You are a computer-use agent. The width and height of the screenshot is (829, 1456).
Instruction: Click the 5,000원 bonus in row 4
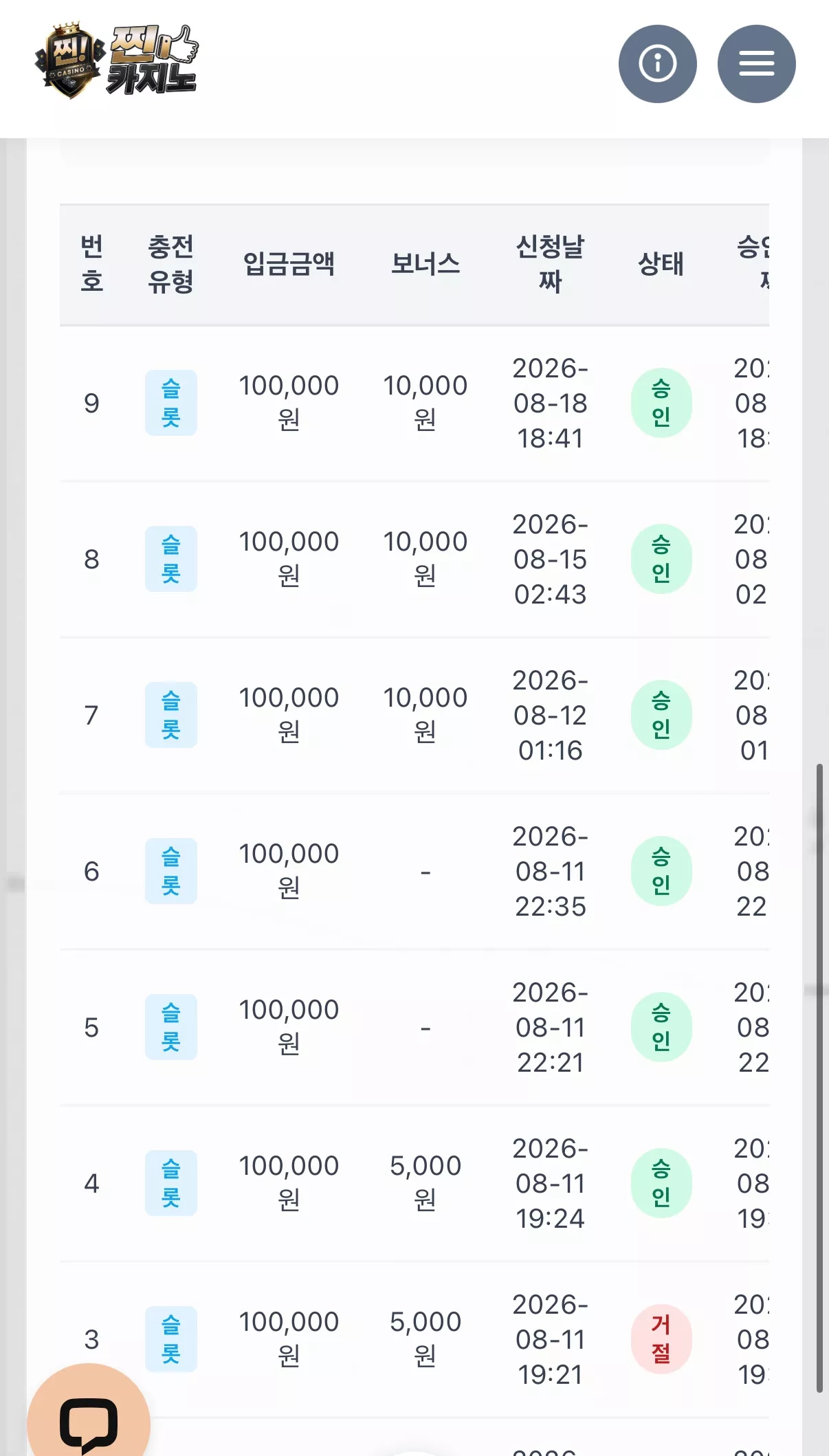coord(425,1183)
